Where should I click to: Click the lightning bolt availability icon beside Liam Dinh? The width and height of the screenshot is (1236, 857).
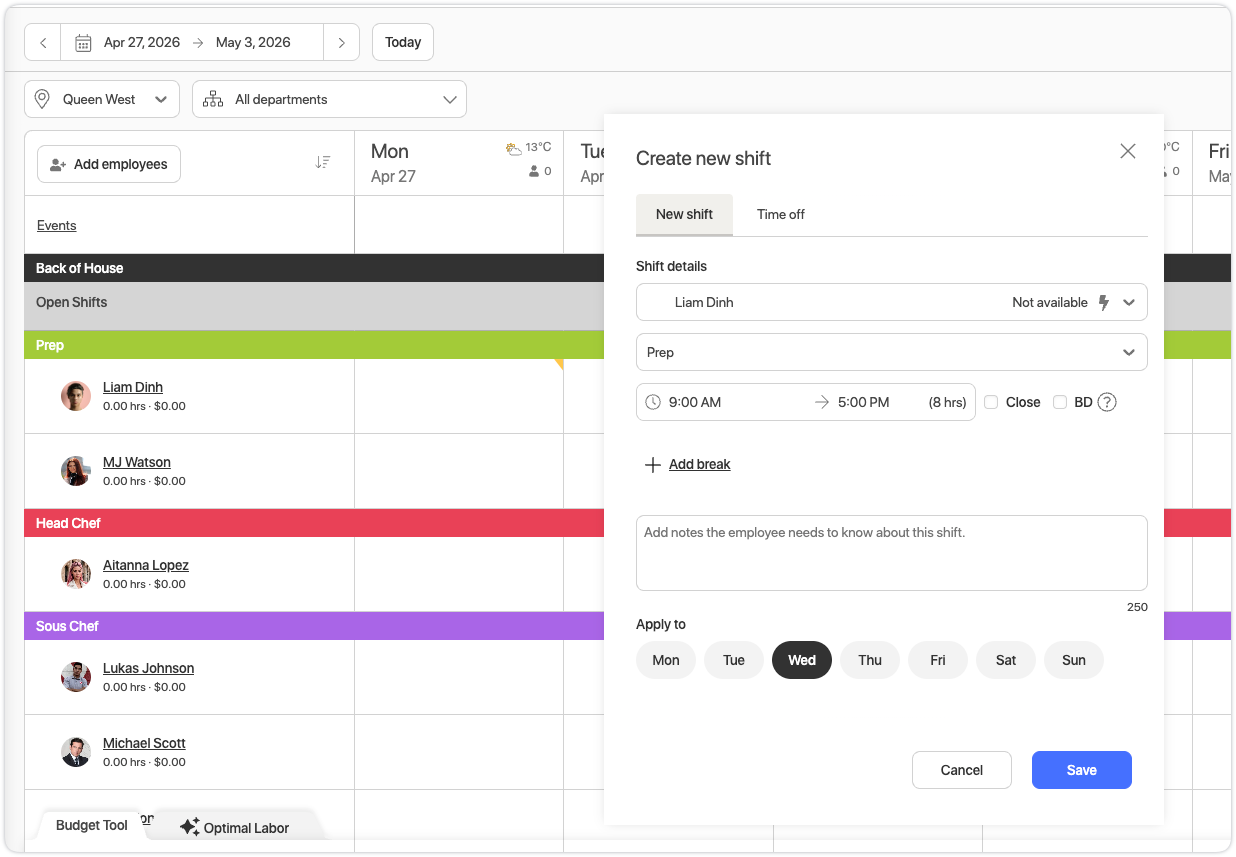[1105, 302]
